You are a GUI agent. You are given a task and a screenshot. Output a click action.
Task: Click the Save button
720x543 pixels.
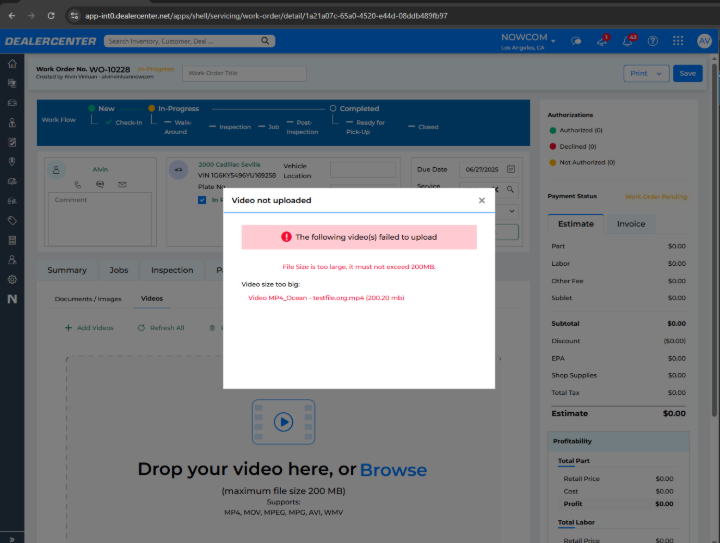[687, 73]
